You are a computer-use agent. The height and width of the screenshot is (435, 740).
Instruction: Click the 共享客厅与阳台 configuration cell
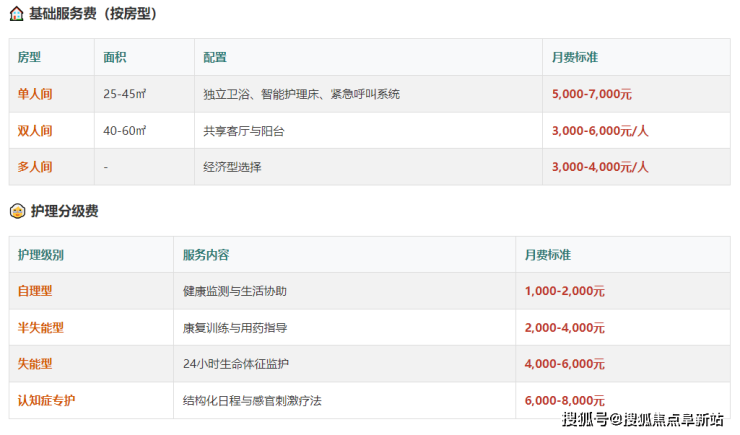[244, 131]
